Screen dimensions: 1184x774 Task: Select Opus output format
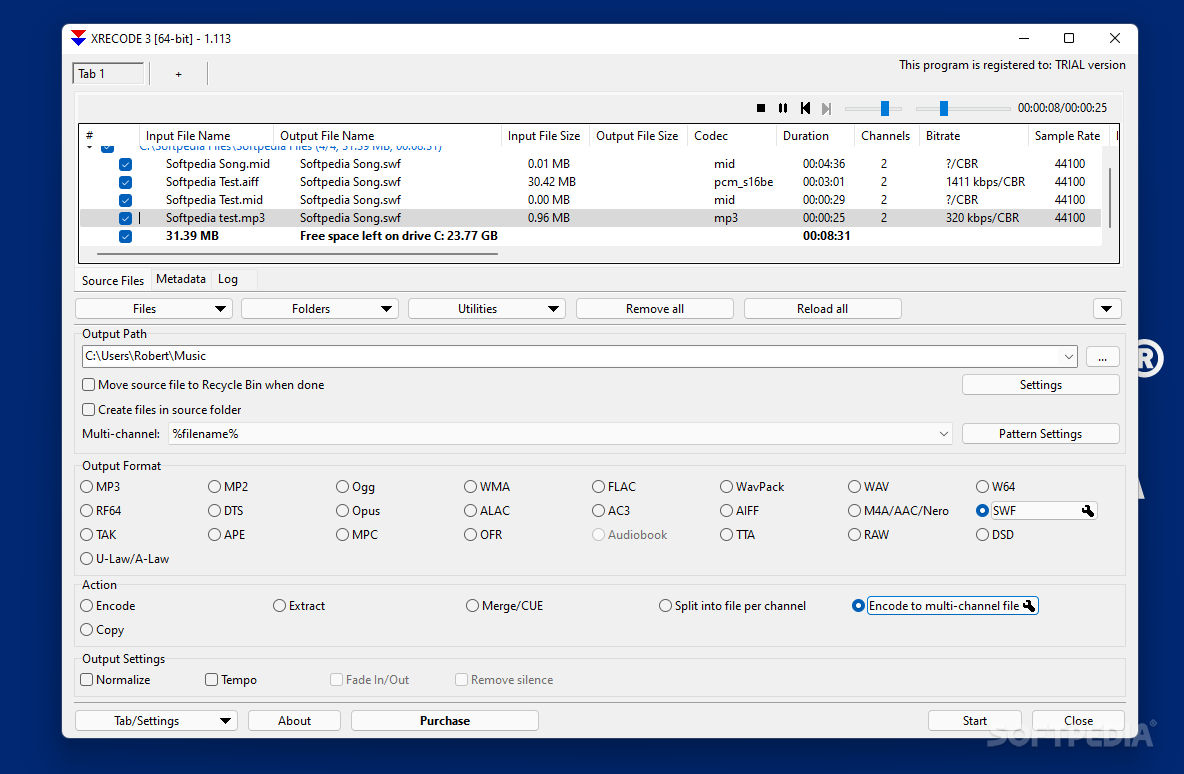[x=343, y=510]
